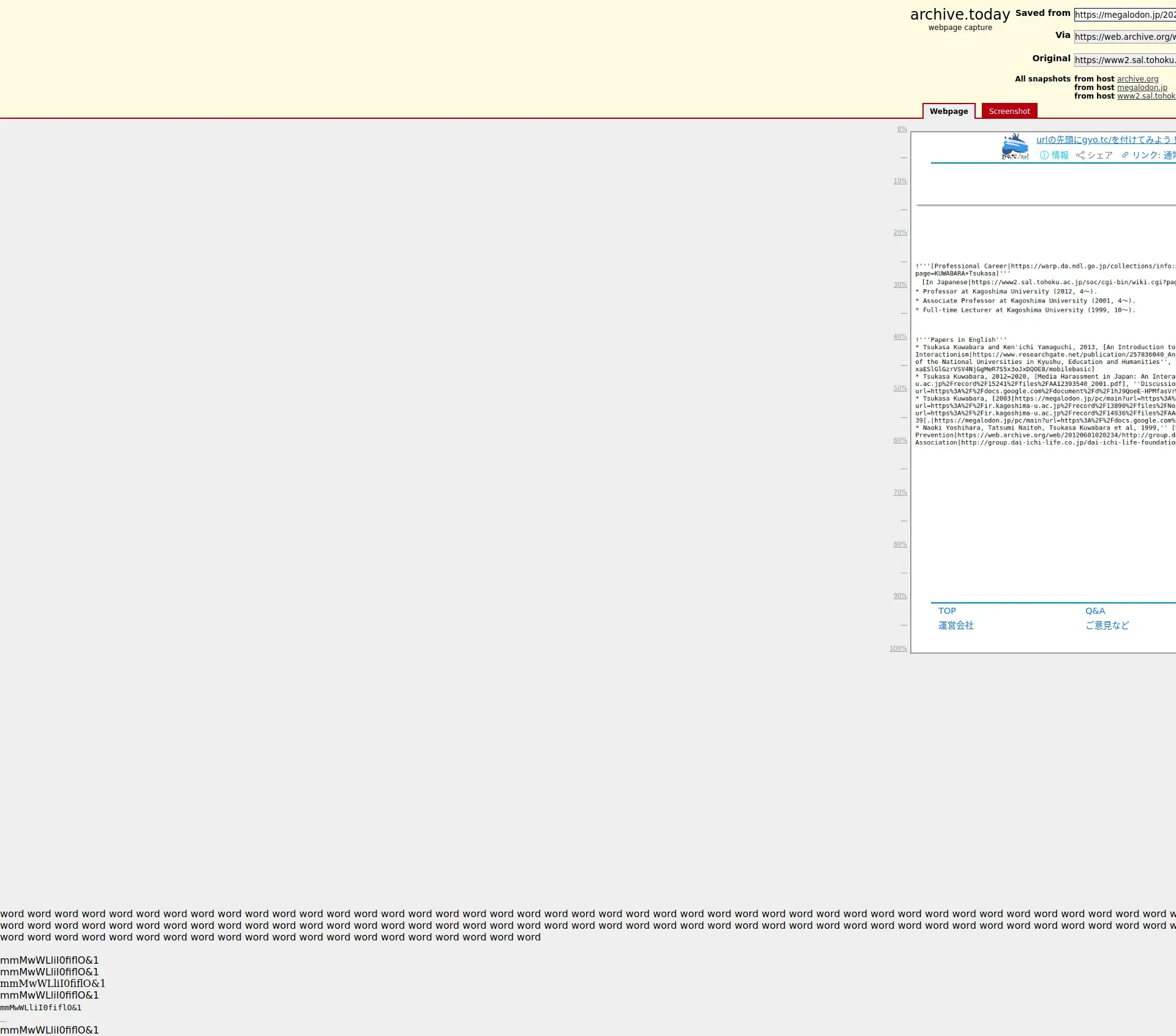The width and height of the screenshot is (1176, 1036).
Task: Jump to 100% page position marker
Action: [898, 649]
